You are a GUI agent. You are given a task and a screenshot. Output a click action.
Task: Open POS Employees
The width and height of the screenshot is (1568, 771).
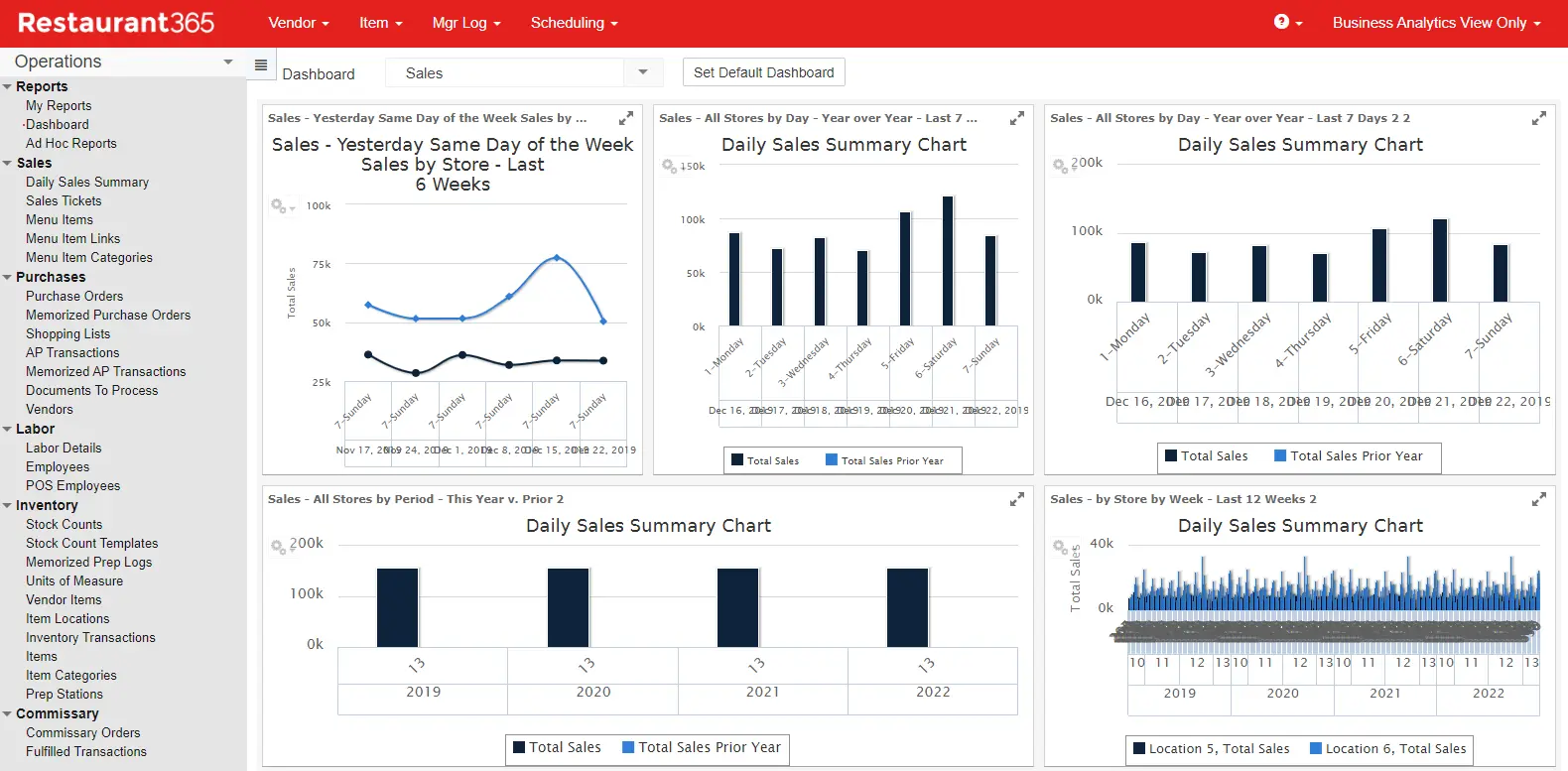pyautogui.click(x=73, y=486)
